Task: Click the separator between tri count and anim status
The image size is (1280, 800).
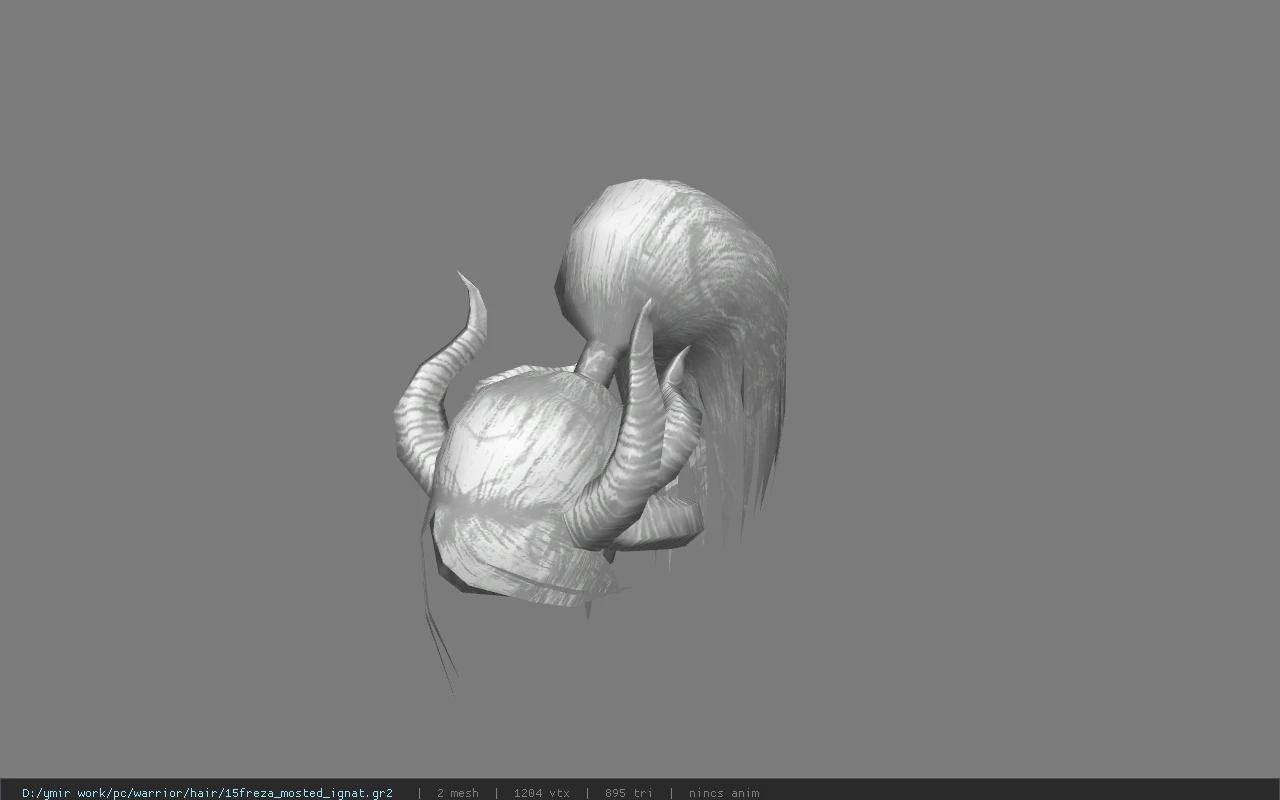Action: click(x=671, y=793)
